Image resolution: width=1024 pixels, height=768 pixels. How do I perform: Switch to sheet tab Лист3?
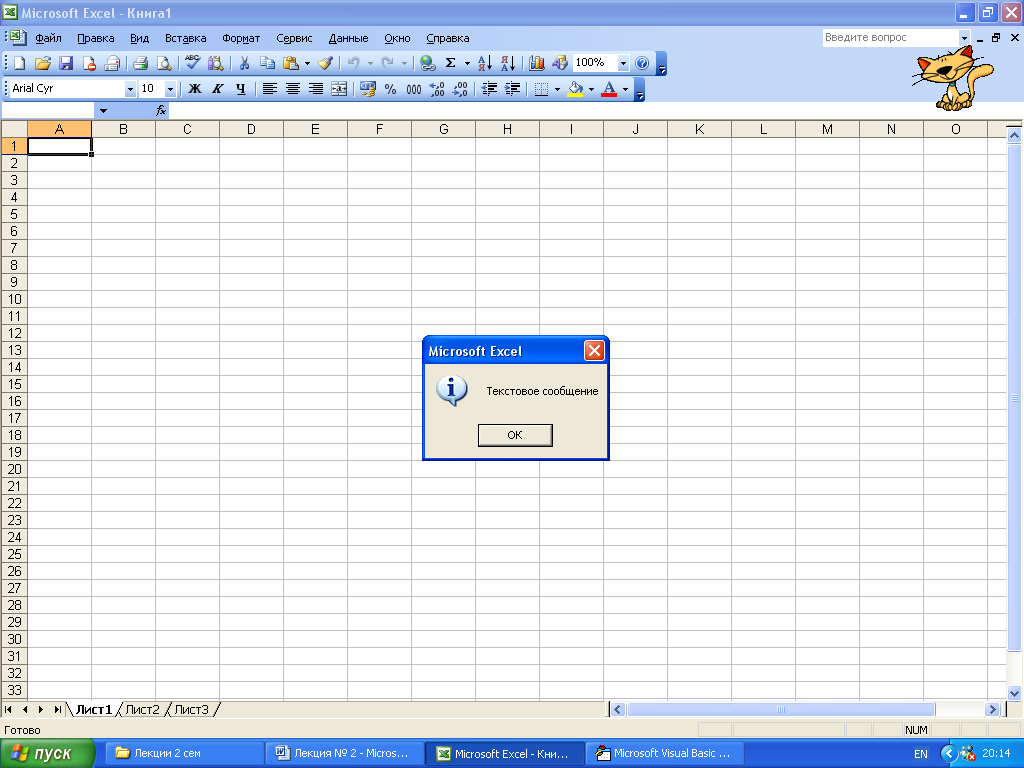(x=192, y=709)
